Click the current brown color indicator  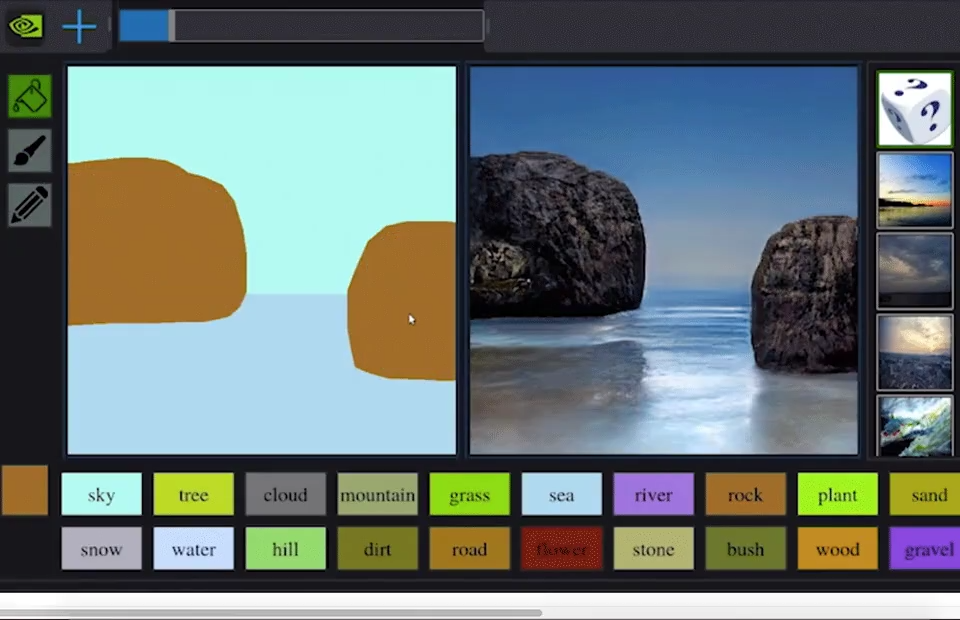pos(24,490)
